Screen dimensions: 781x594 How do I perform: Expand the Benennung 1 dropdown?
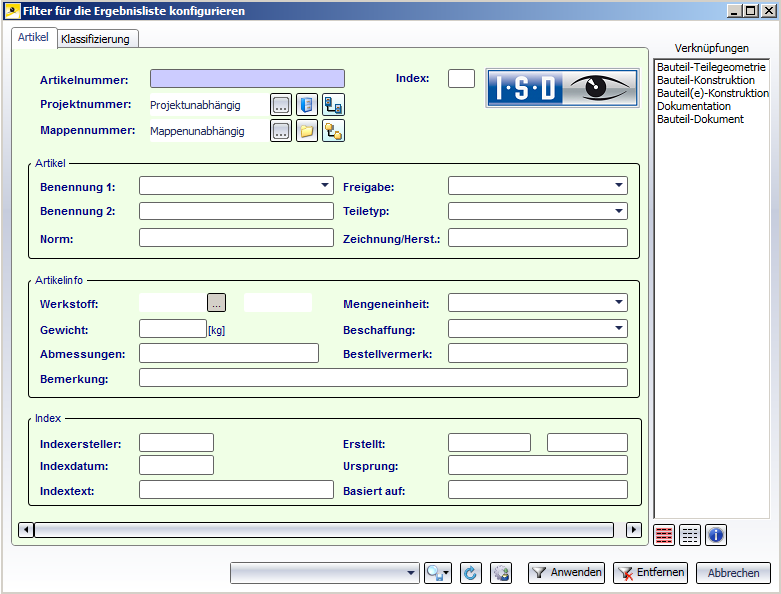pos(325,185)
